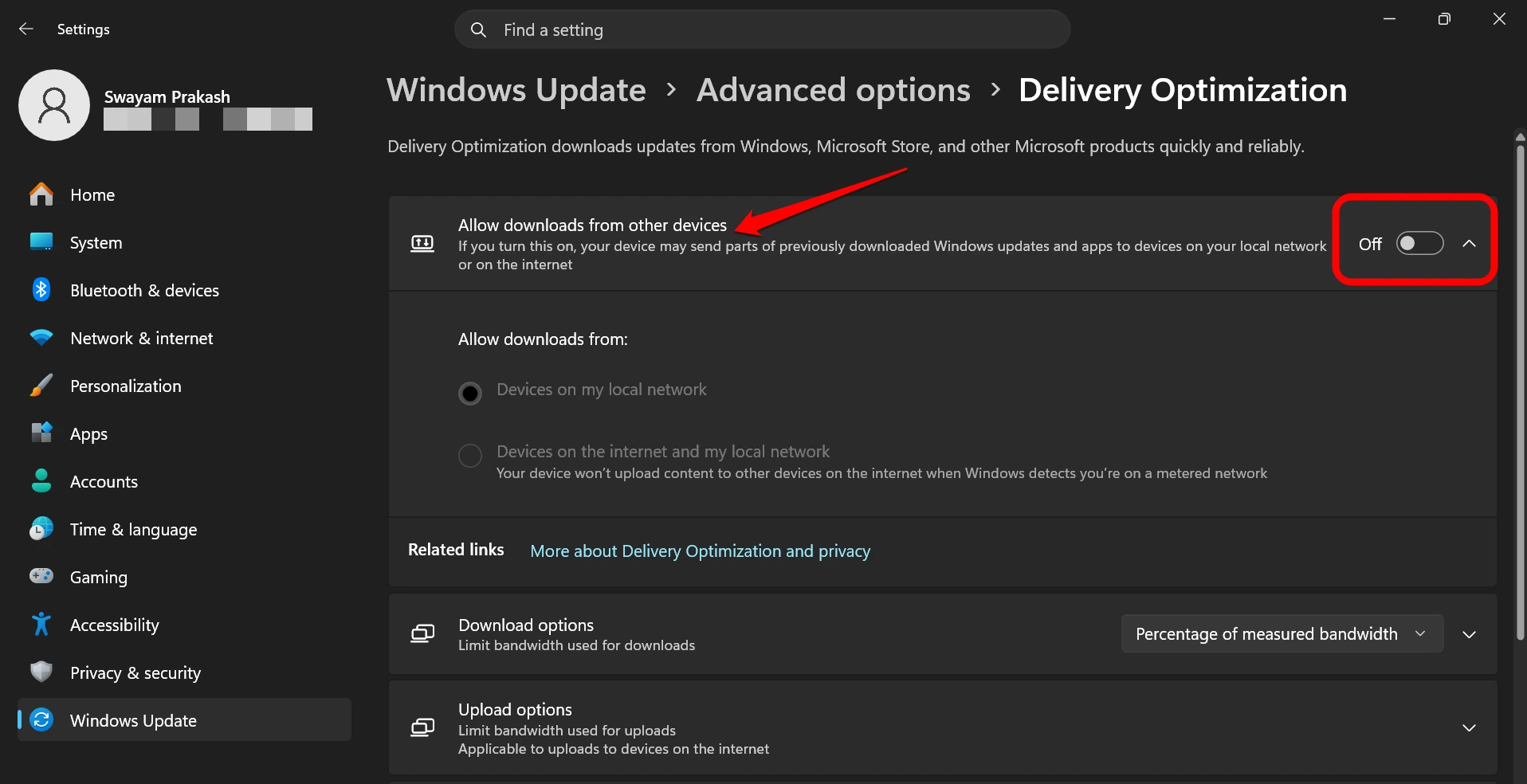Select the Accessibility icon in sidebar
The image size is (1527, 784).
(x=41, y=625)
